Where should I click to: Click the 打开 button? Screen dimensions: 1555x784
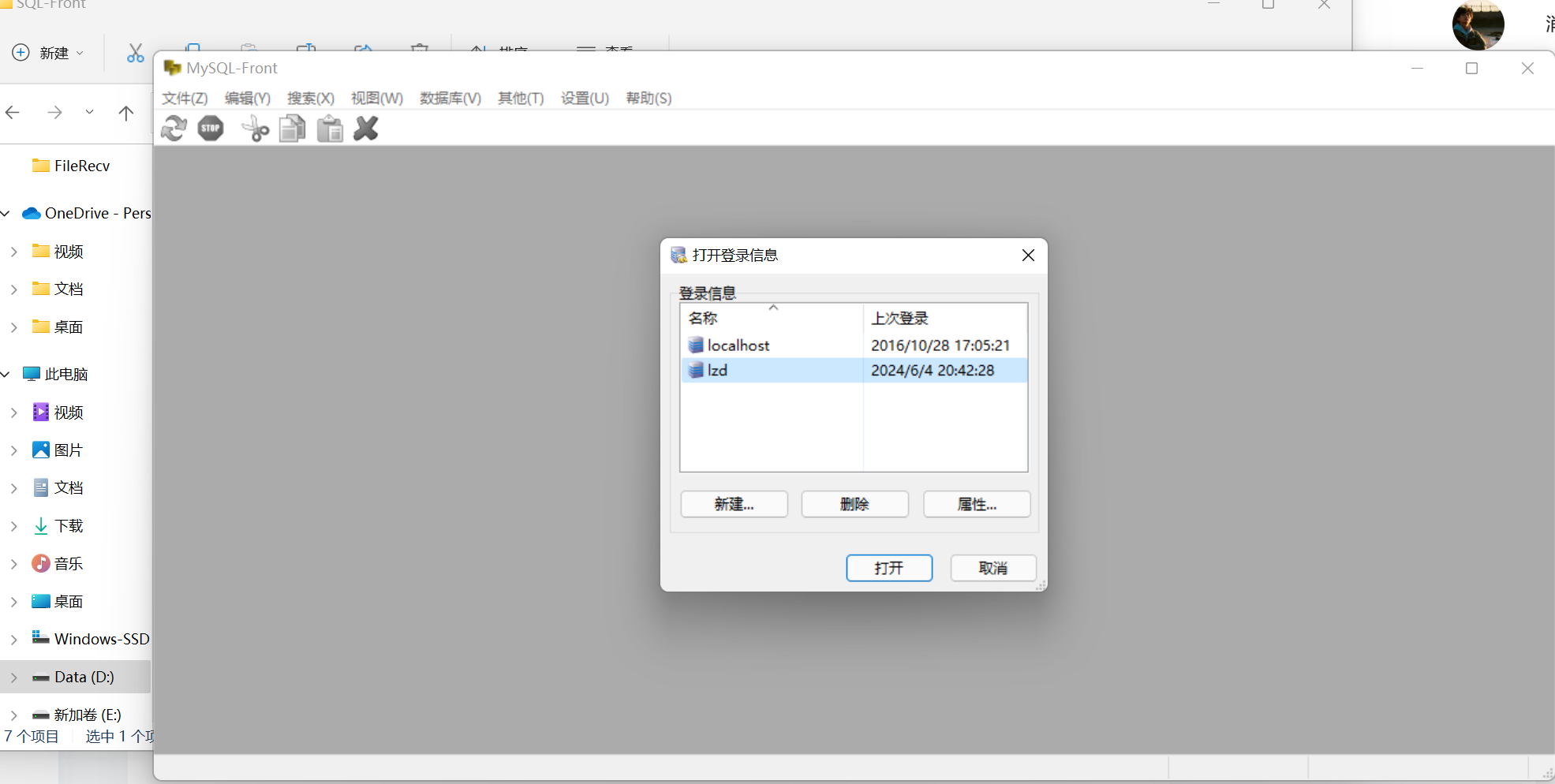tap(889, 568)
